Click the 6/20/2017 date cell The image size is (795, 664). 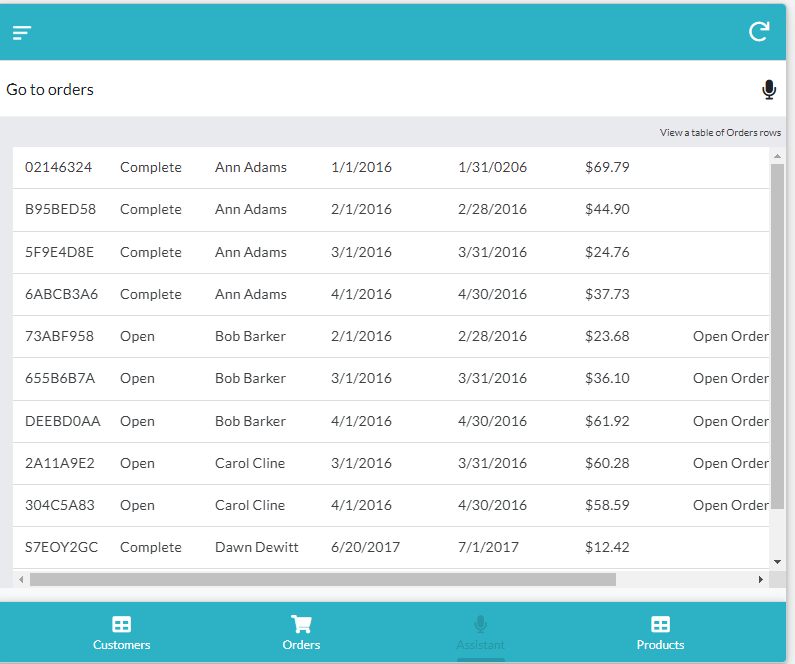[x=365, y=547]
